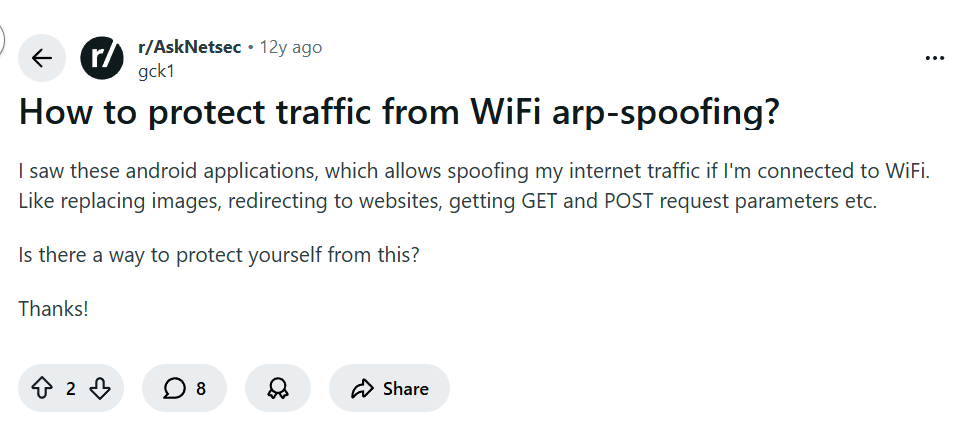Click the speech bubble comments icon
The height and width of the screenshot is (428, 970).
(174, 389)
